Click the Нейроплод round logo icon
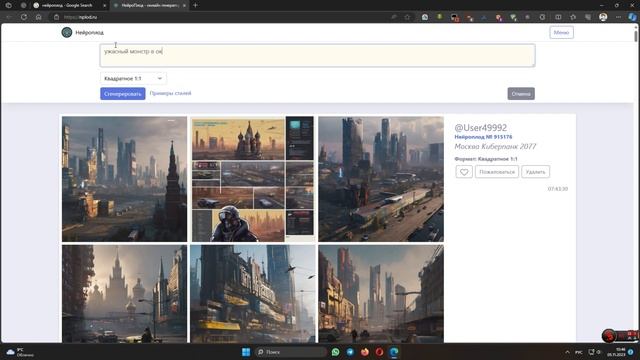The height and width of the screenshot is (360, 640). coord(67,32)
